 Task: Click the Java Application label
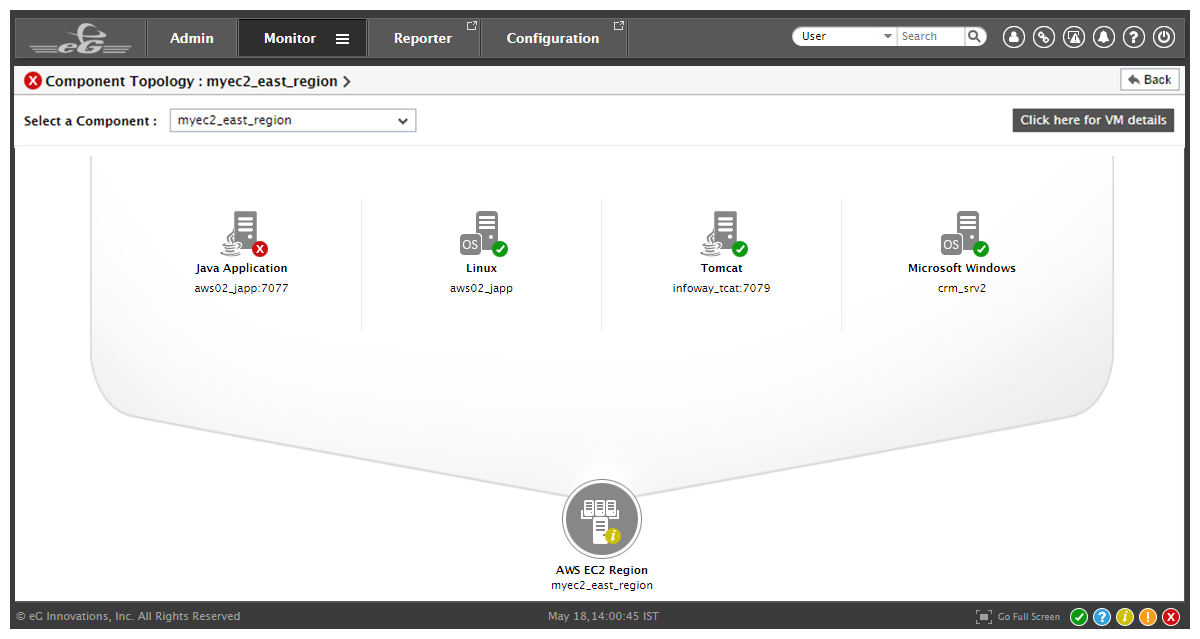click(x=242, y=268)
